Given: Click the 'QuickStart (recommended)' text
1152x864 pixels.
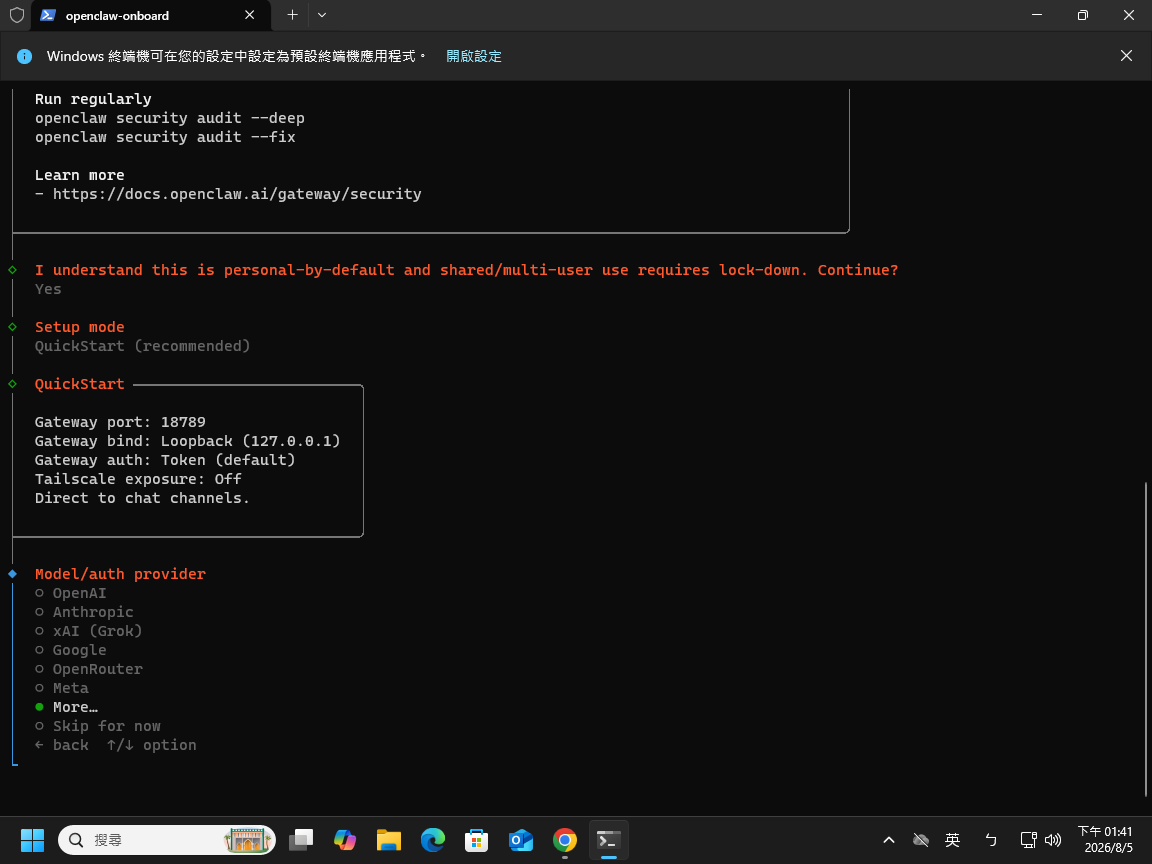Looking at the screenshot, I should [x=143, y=346].
